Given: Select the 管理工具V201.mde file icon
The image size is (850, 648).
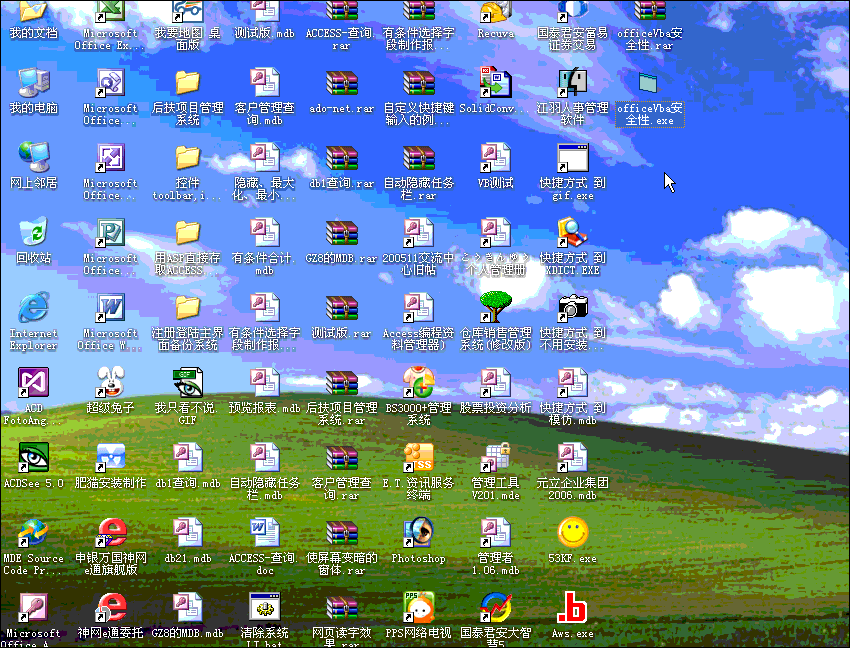Looking at the screenshot, I should 495,458.
